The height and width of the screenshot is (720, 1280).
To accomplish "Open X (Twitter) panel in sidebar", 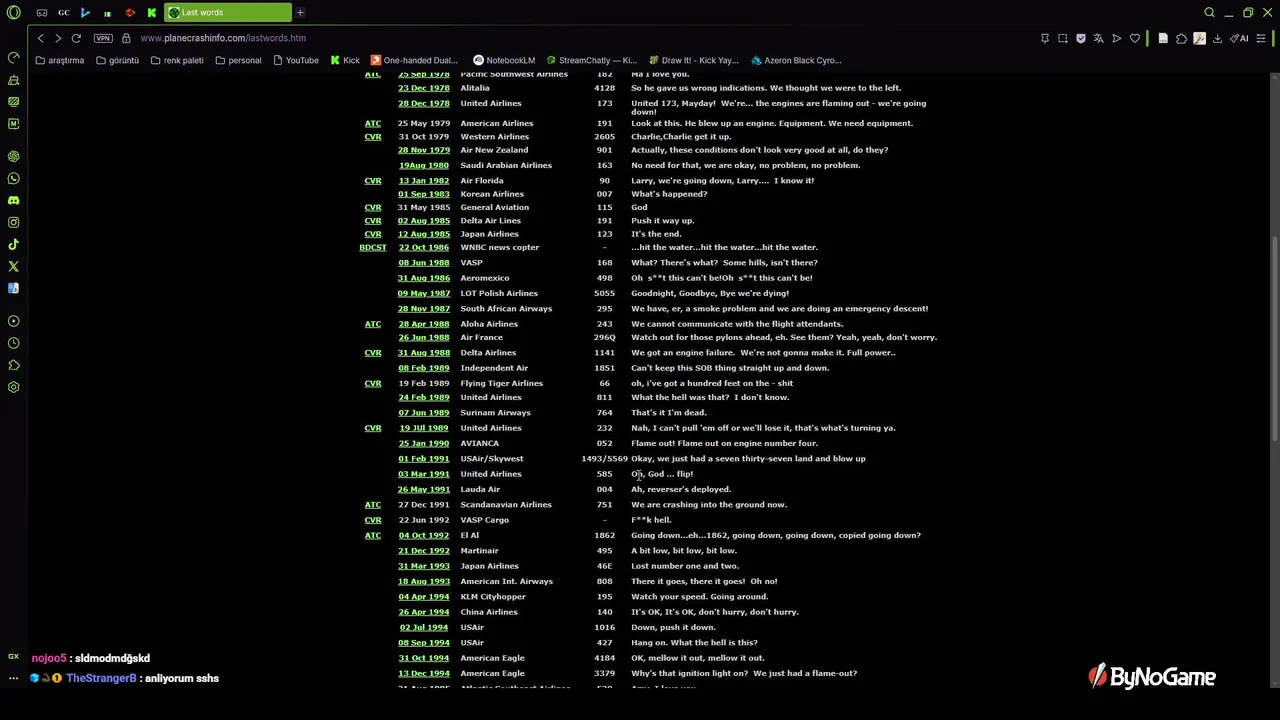I will point(13,266).
